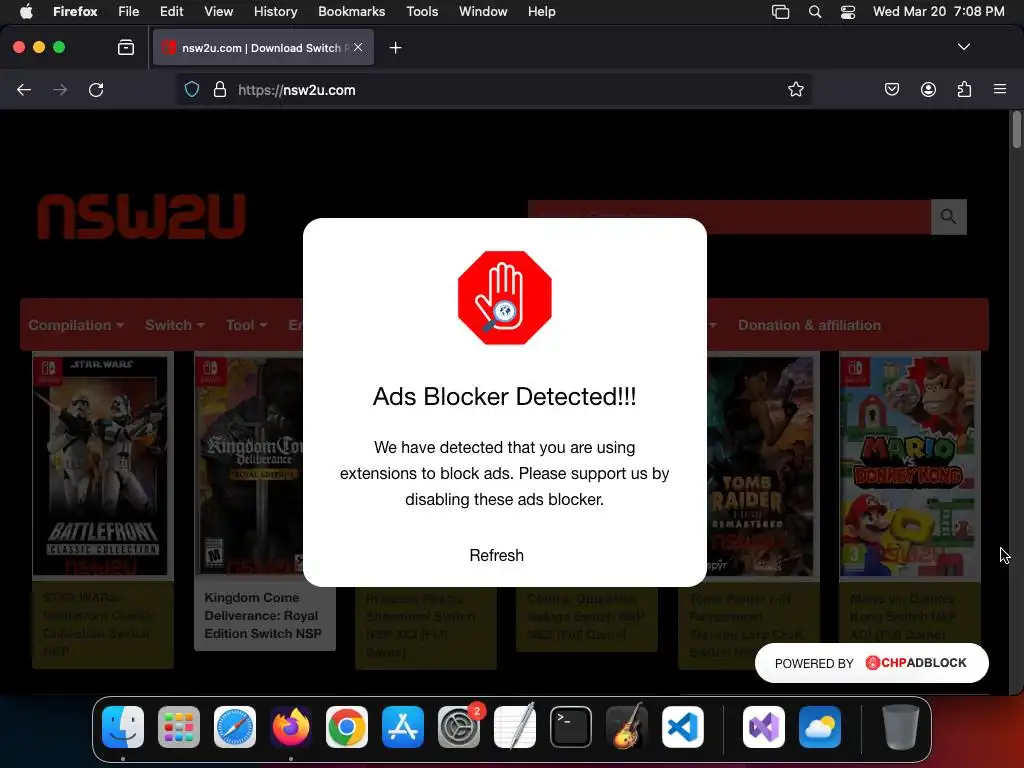This screenshot has height=768, width=1024.
Task: Launch Safari from the Dock
Action: [235, 727]
